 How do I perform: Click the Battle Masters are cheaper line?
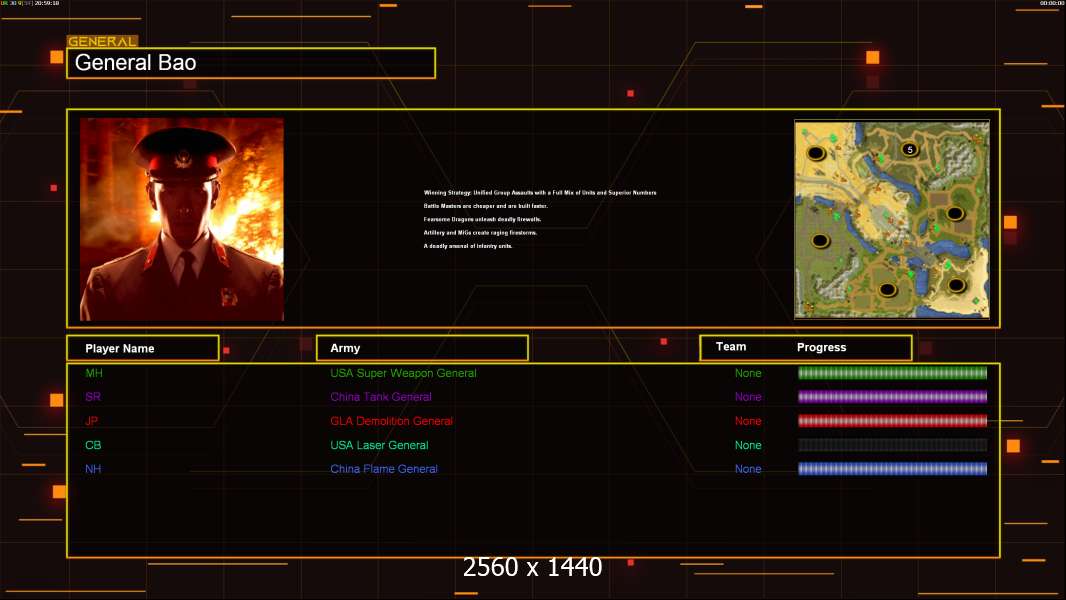point(485,206)
